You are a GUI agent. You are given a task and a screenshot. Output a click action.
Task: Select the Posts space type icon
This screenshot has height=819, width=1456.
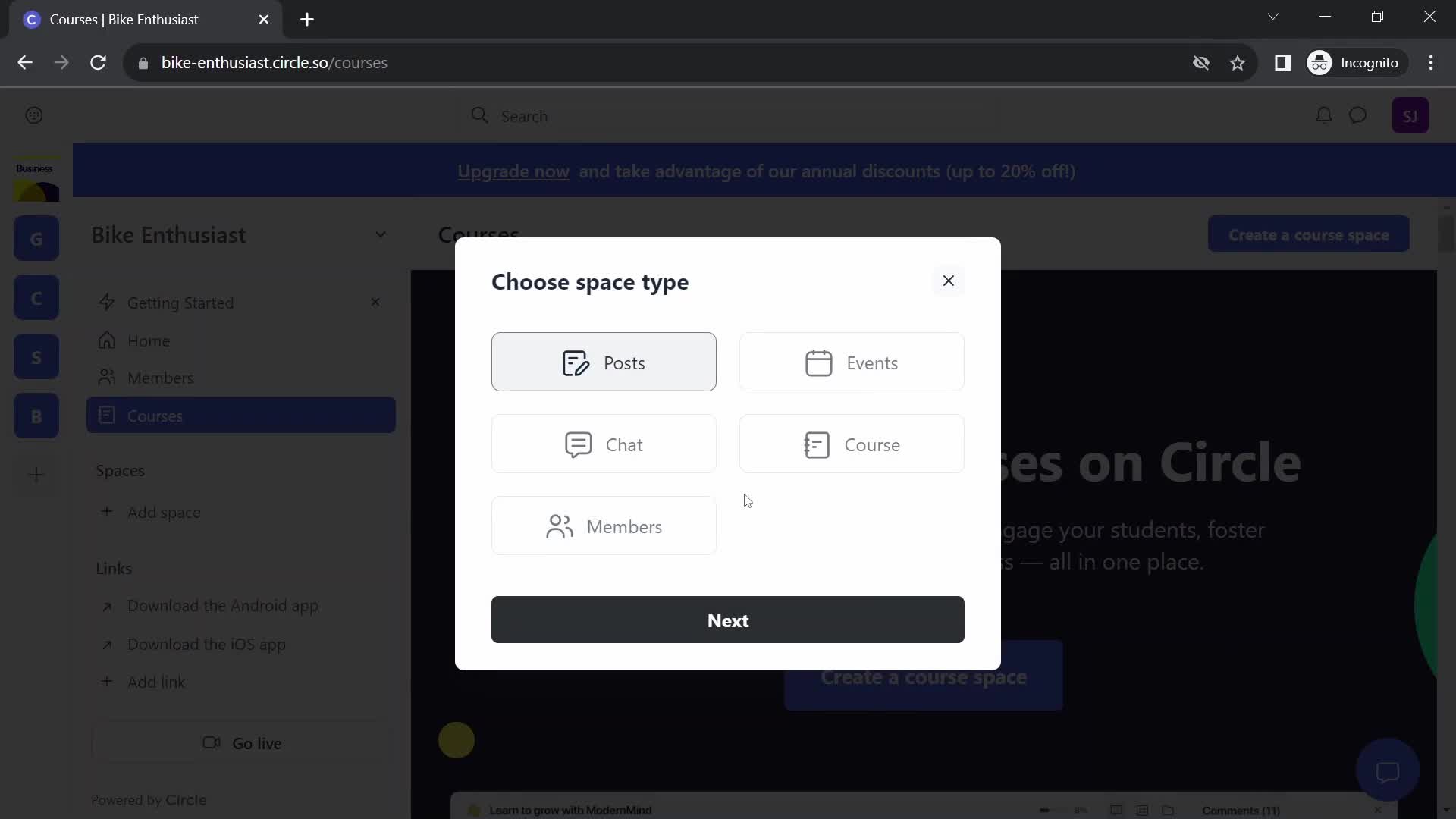tap(576, 363)
